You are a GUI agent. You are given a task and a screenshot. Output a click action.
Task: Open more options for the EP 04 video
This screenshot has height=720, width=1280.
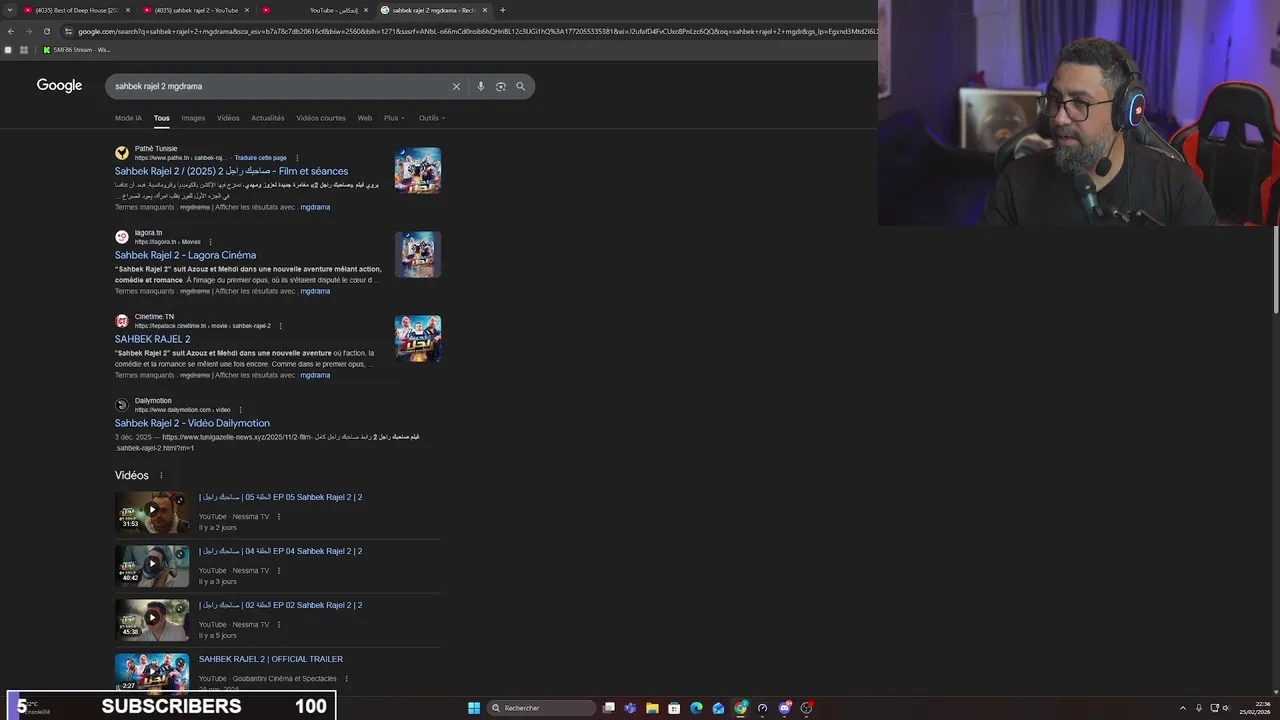coord(279,571)
